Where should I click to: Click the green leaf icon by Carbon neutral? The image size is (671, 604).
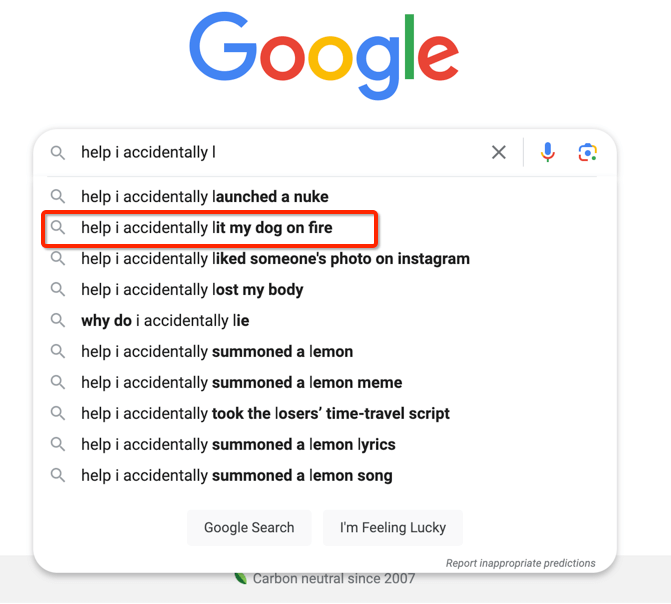click(x=241, y=578)
